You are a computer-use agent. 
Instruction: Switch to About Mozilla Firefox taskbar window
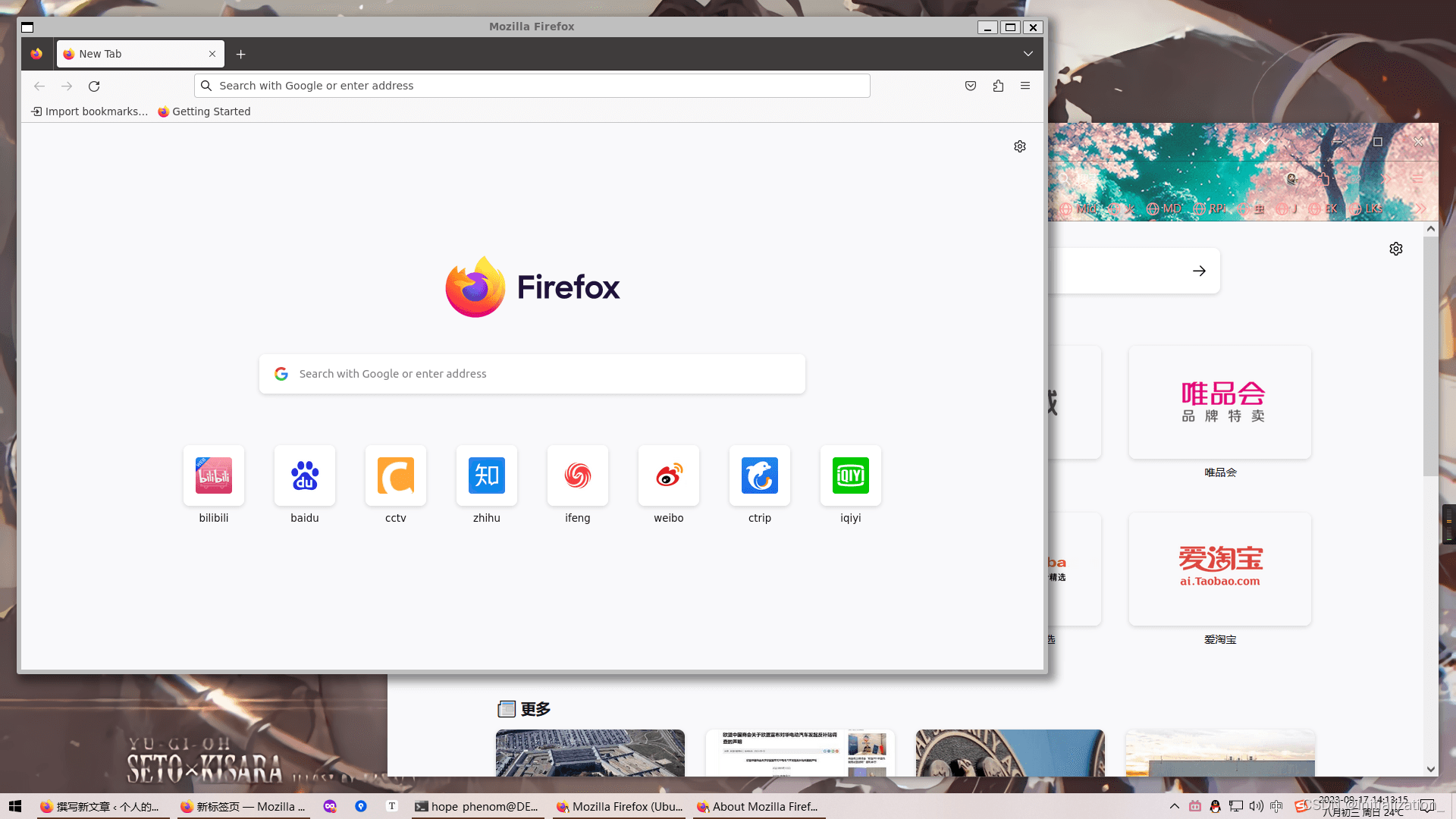click(758, 807)
